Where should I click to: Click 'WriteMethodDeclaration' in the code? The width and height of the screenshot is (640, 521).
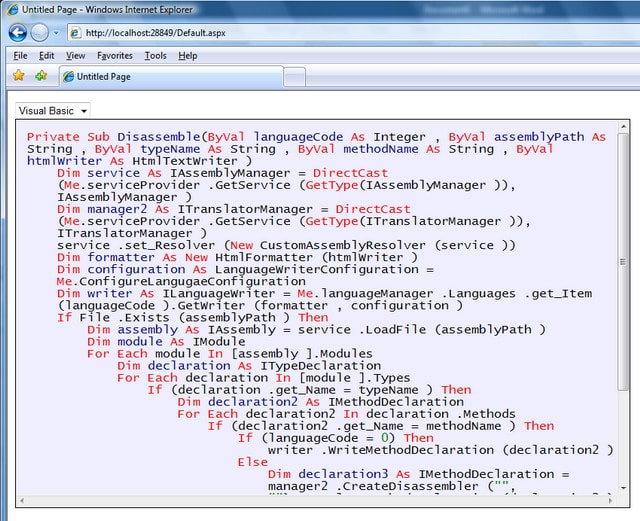[411, 450]
